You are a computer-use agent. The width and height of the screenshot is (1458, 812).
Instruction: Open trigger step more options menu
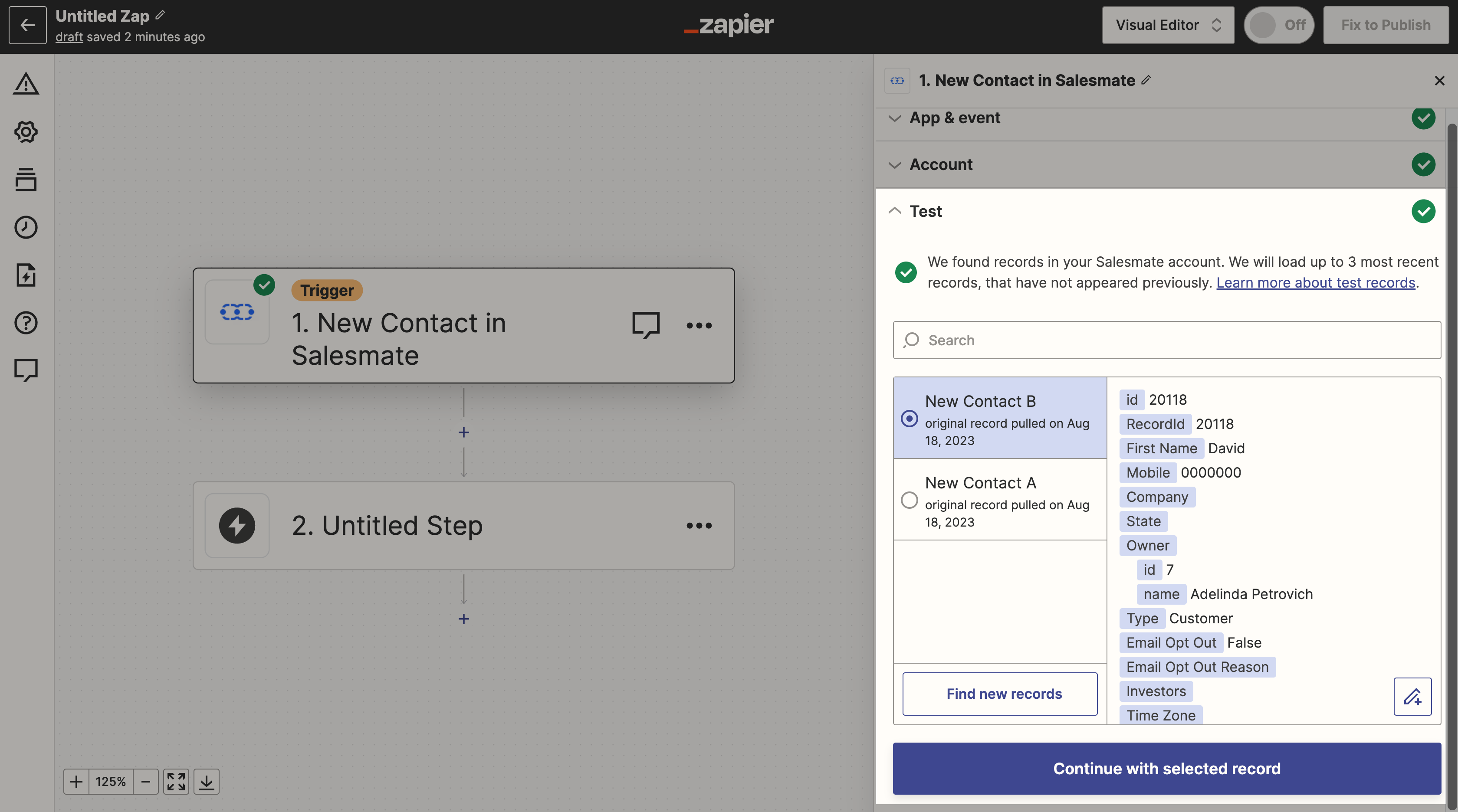pyautogui.click(x=699, y=325)
